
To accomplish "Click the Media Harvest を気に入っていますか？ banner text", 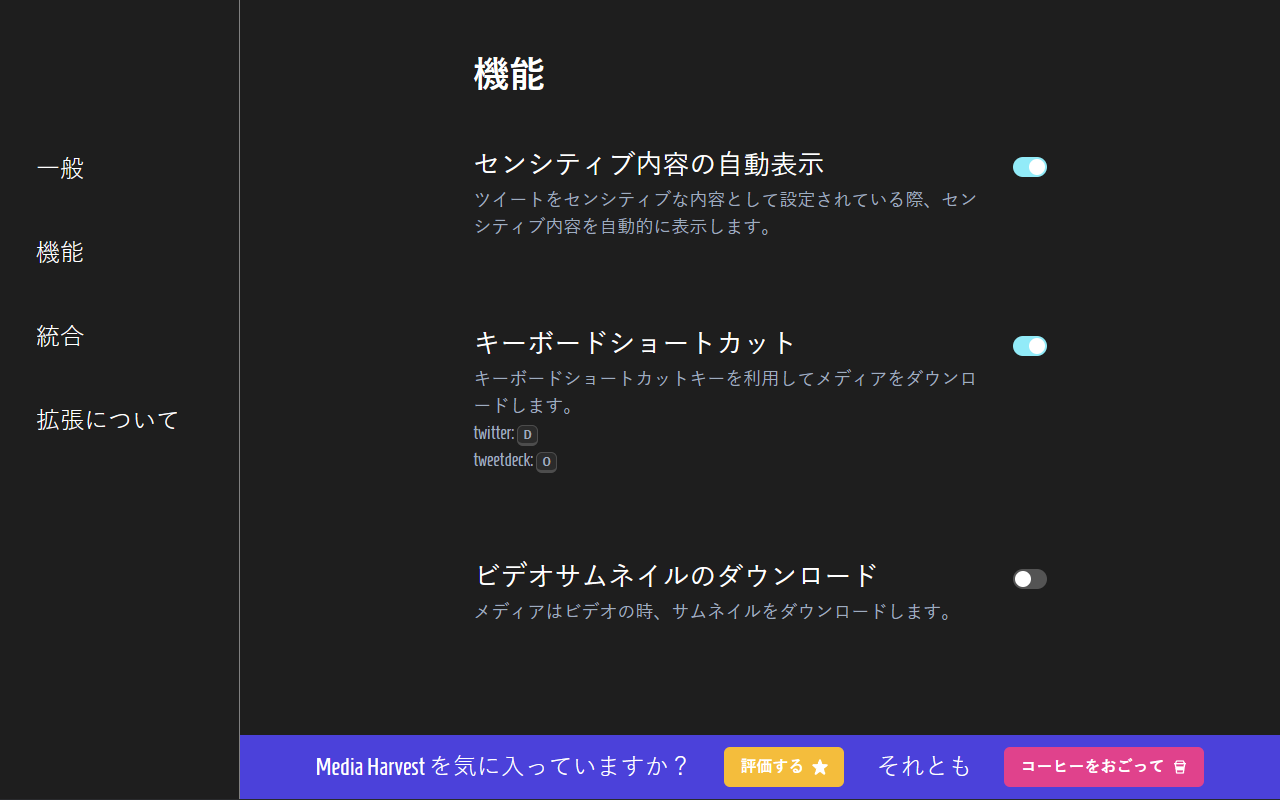I will click(503, 767).
